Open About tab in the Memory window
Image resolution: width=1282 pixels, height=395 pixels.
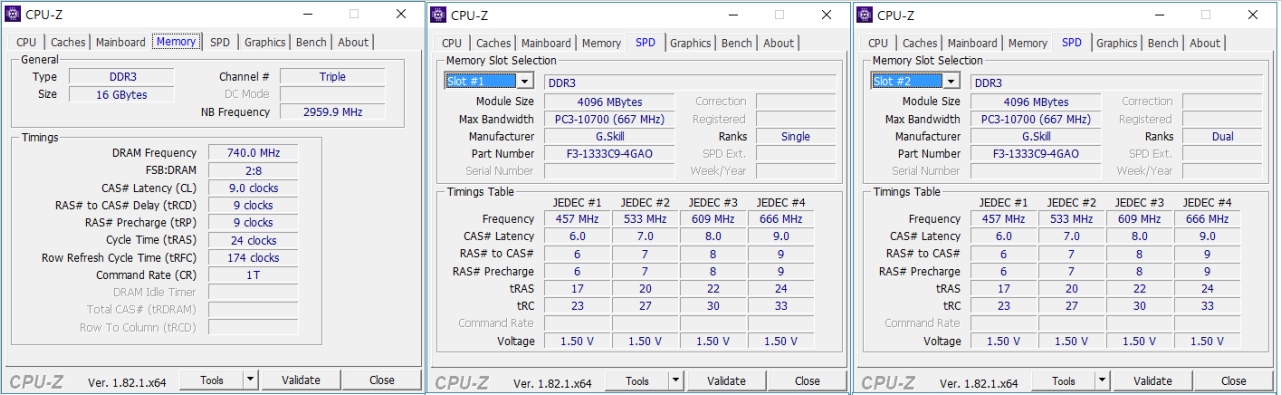pos(353,42)
